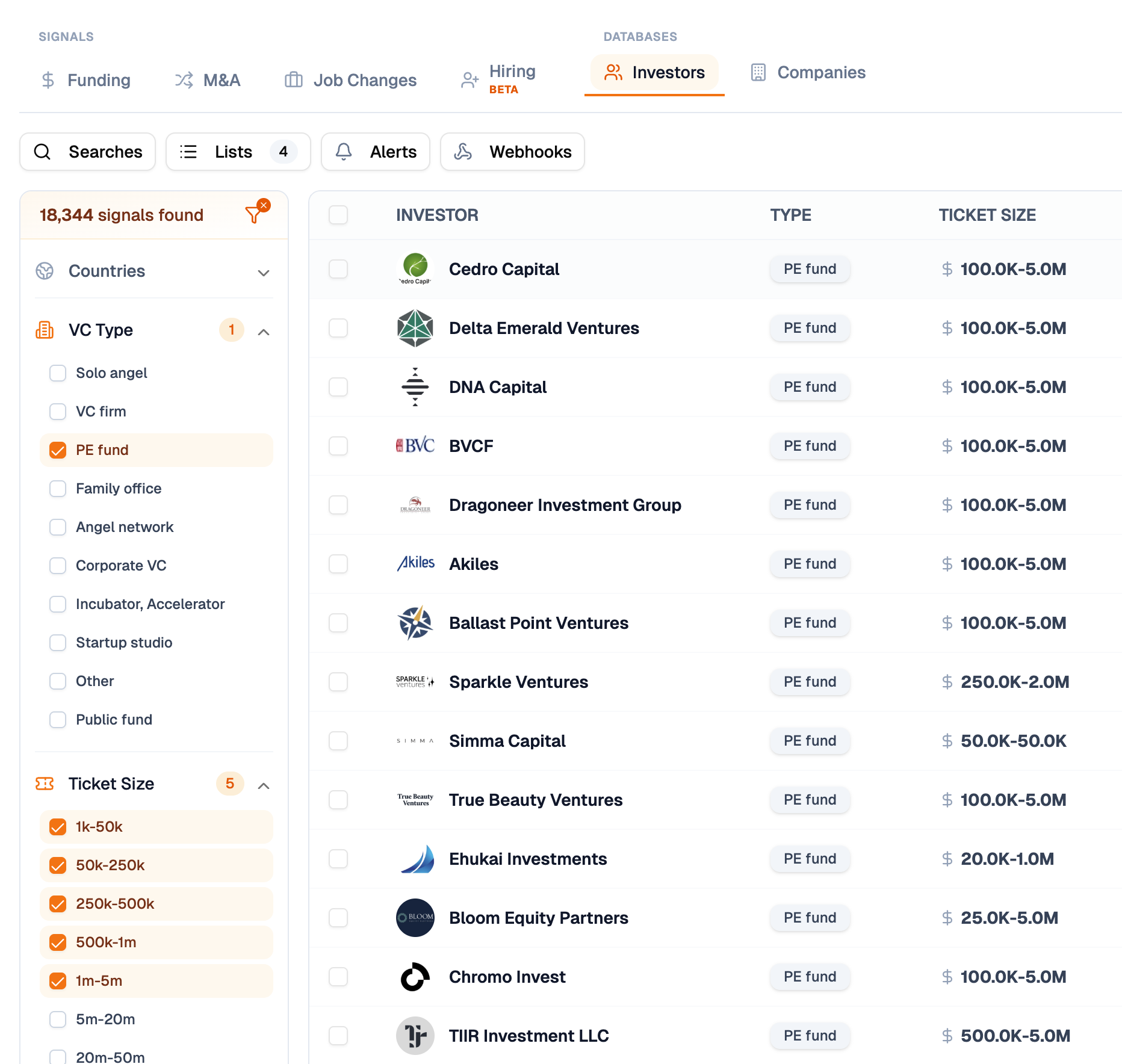The image size is (1122, 1064).
Task: Open the Alerts button
Action: click(376, 152)
